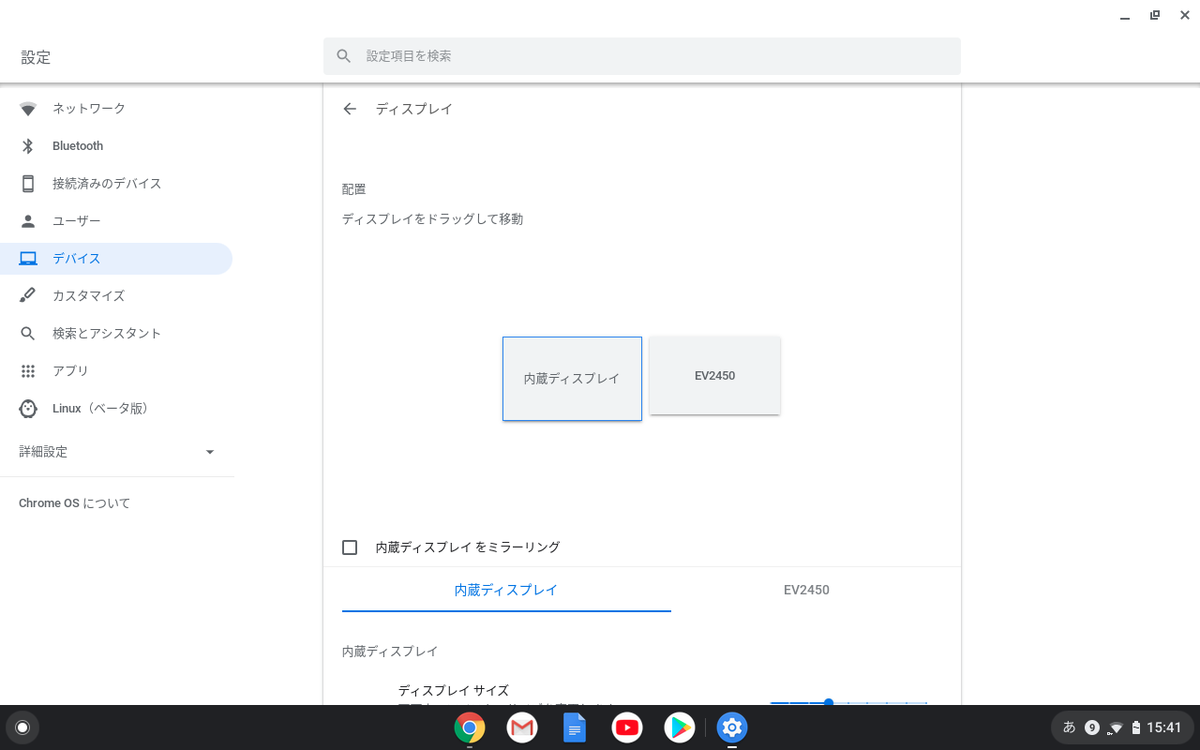Click the connected devices phone icon
1200x750 pixels.
(28, 183)
